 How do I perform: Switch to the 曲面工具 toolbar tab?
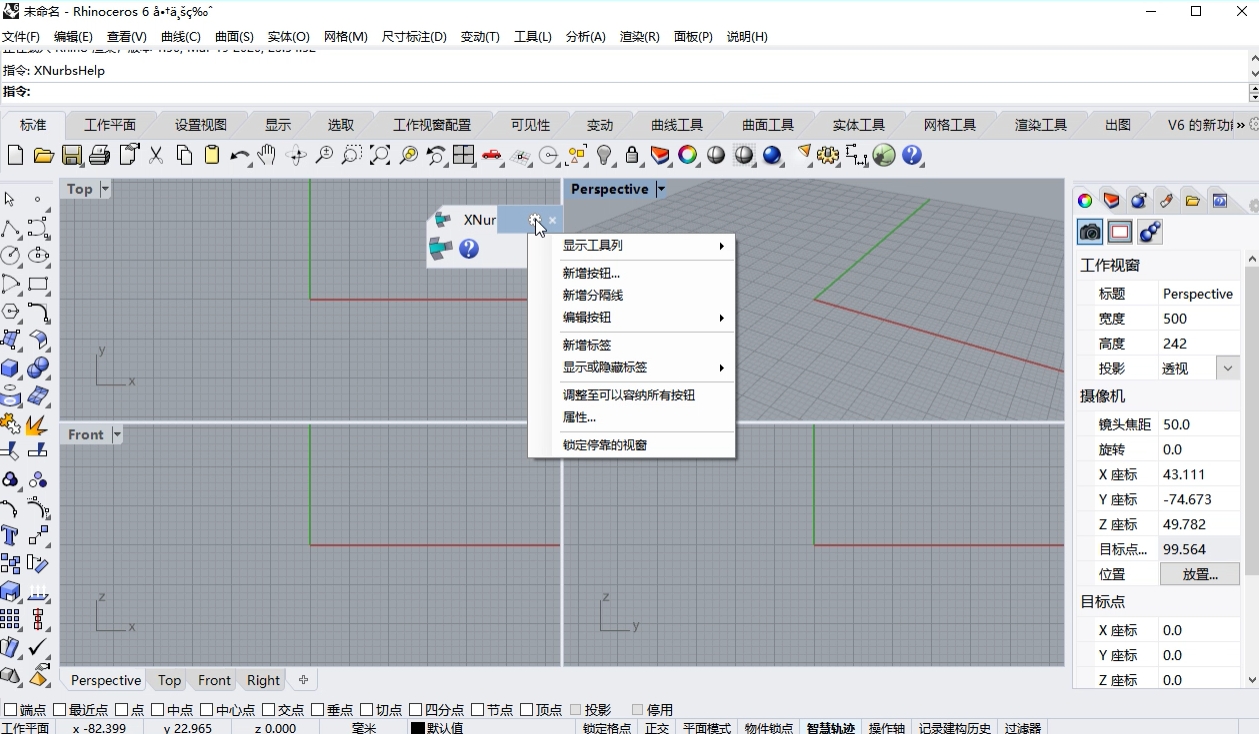(767, 125)
